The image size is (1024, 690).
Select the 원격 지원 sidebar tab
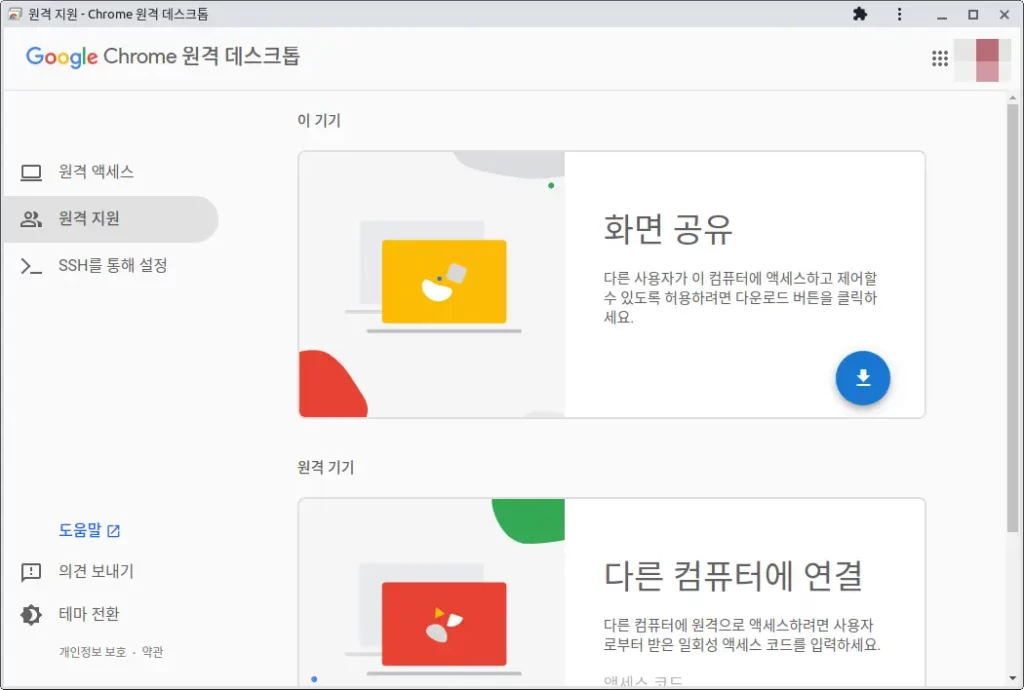(110, 219)
